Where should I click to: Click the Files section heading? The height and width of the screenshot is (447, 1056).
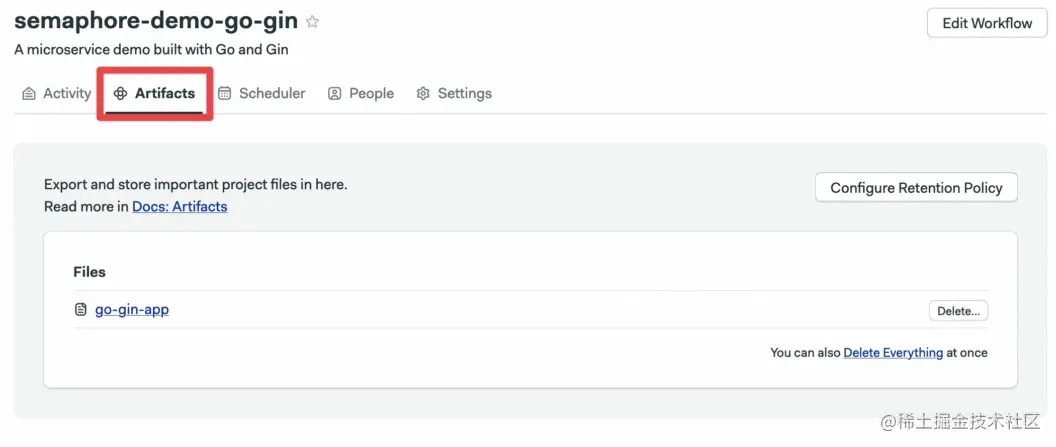(89, 272)
